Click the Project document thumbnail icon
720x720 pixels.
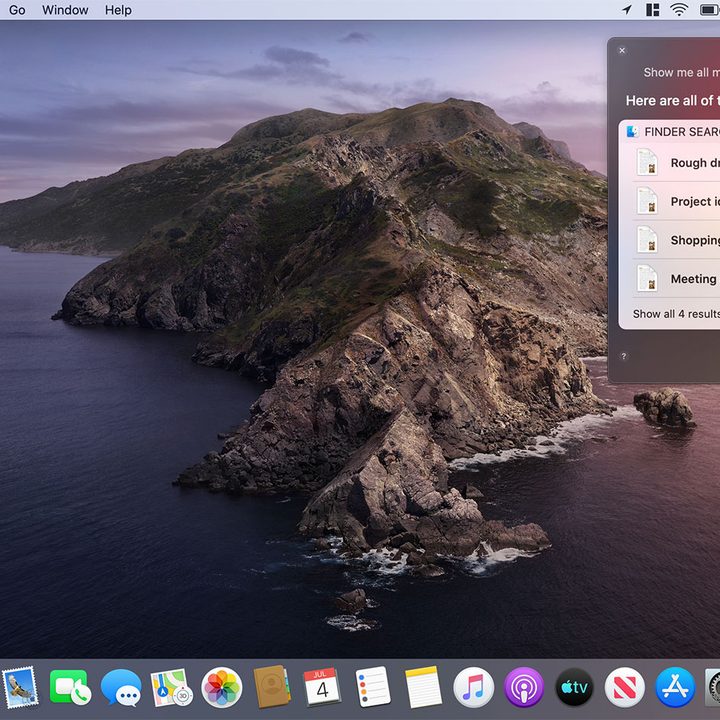pyautogui.click(x=647, y=201)
